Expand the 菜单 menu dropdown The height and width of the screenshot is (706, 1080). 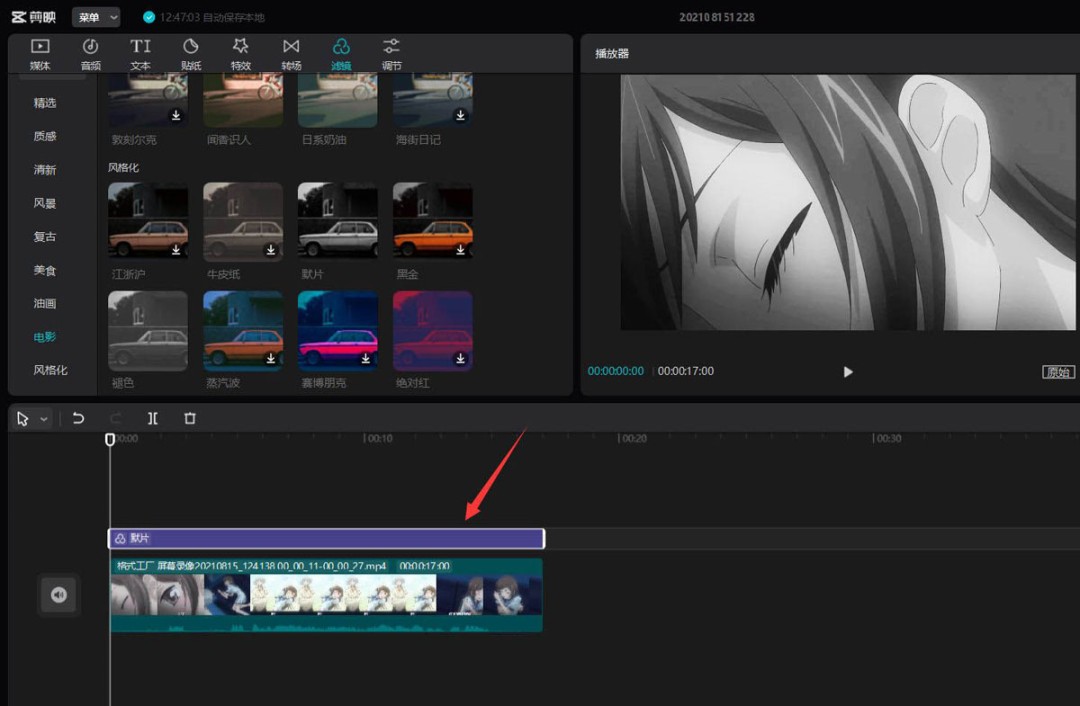pyautogui.click(x=96, y=17)
